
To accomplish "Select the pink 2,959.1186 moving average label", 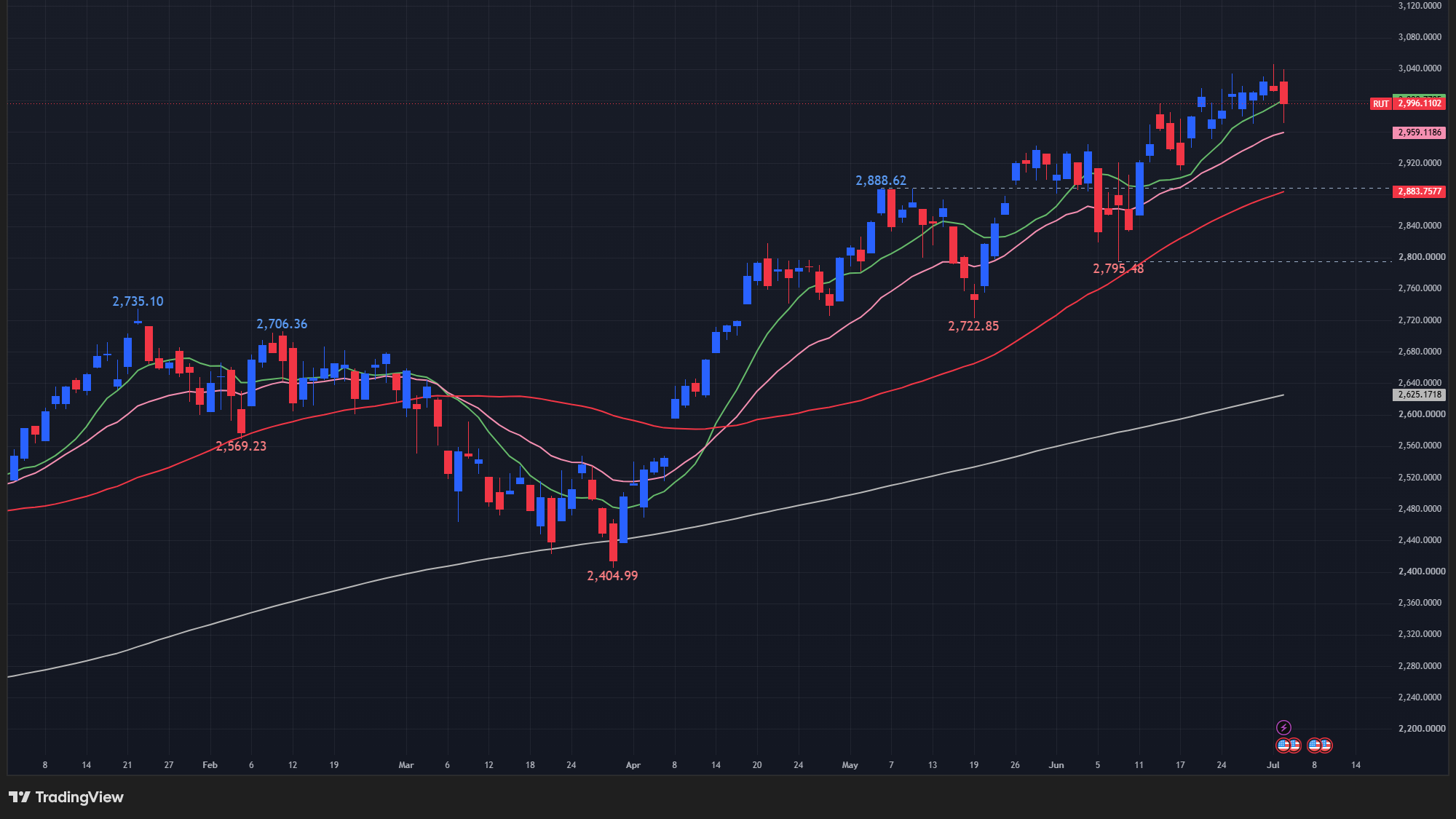I will click(1419, 132).
